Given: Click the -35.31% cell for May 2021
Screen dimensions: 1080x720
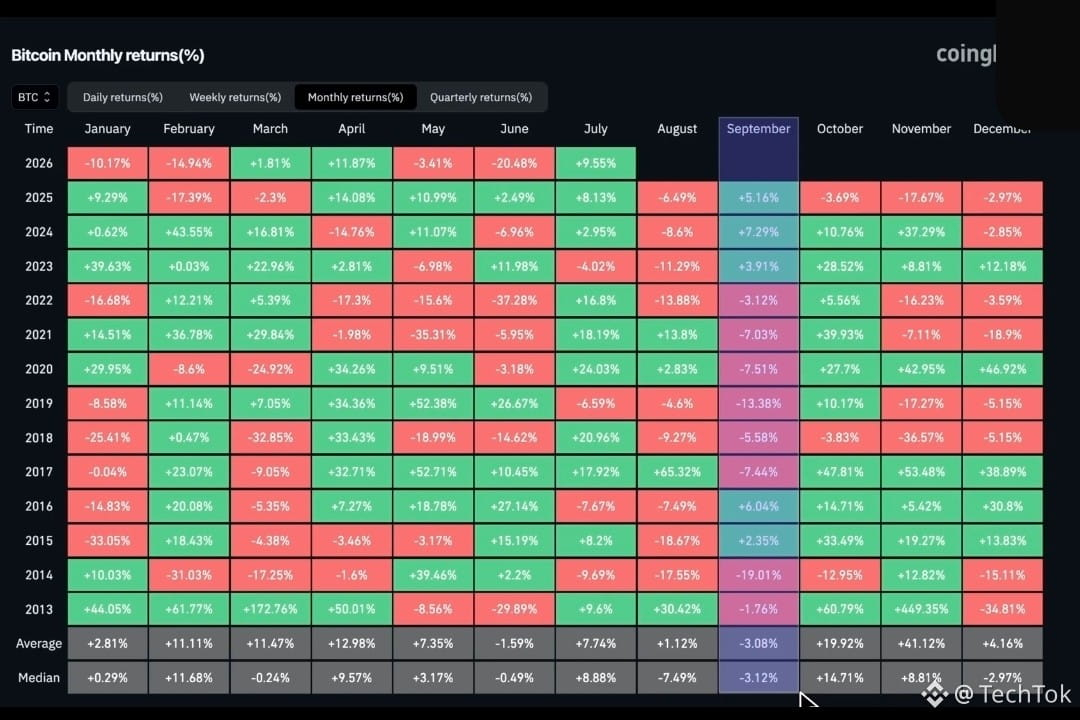Looking at the screenshot, I should [433, 335].
